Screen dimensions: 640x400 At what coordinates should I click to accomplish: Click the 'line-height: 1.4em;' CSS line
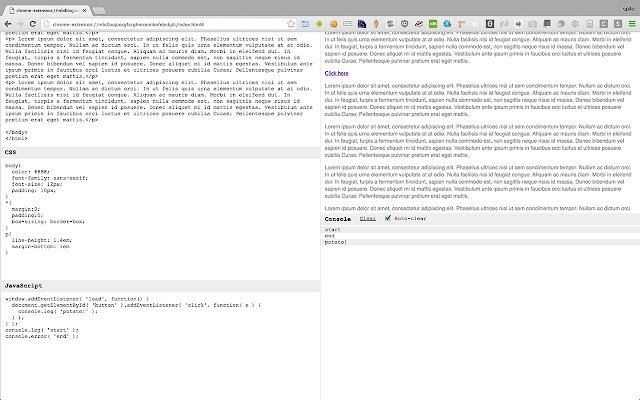pos(42,240)
